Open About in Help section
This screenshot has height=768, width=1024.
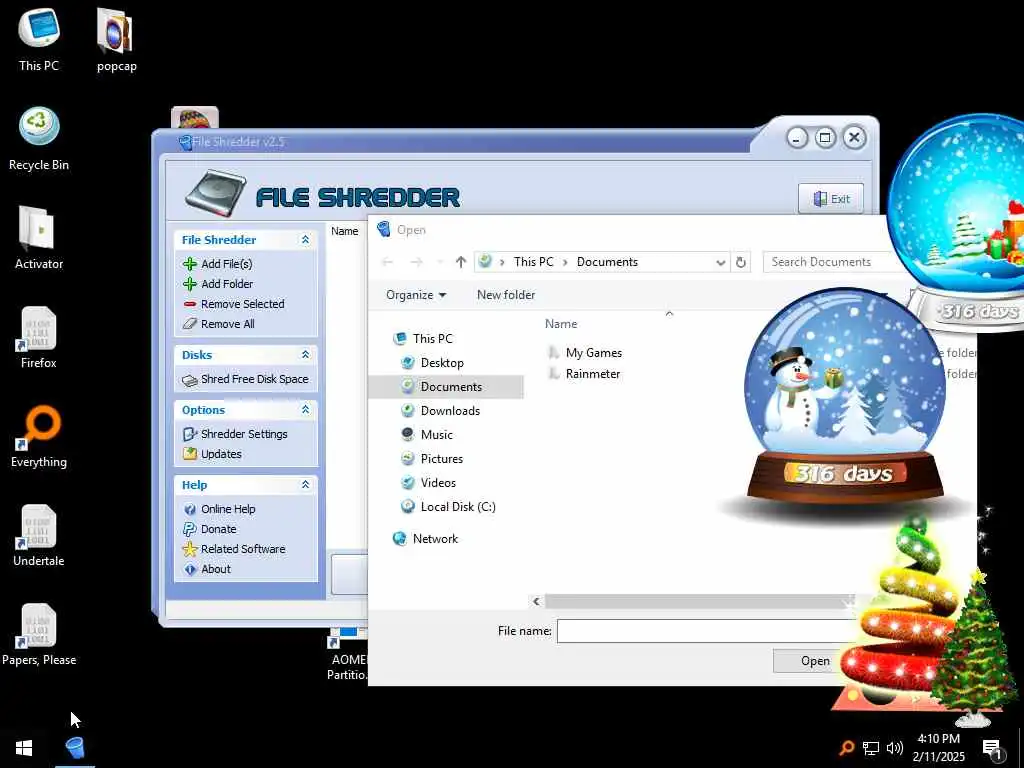pos(216,569)
